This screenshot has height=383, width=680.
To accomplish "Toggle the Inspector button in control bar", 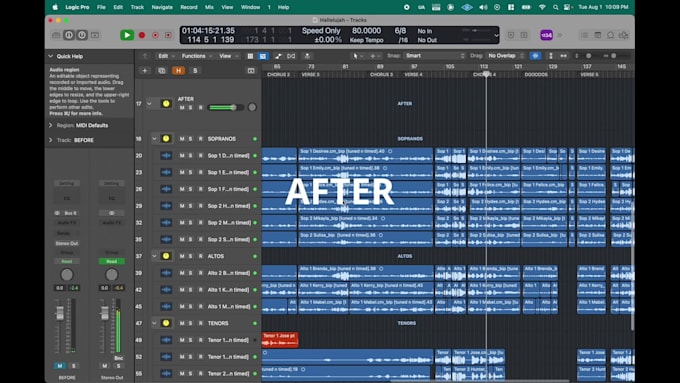I will pyautogui.click(x=69, y=35).
